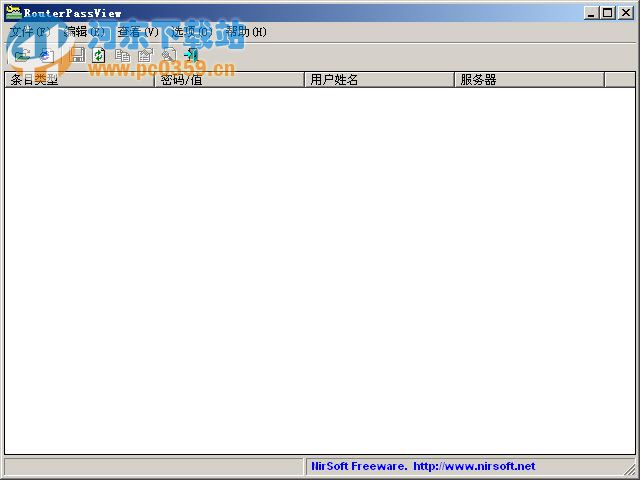
Task: Sort by the 条目类型 column header
Action: [80, 80]
